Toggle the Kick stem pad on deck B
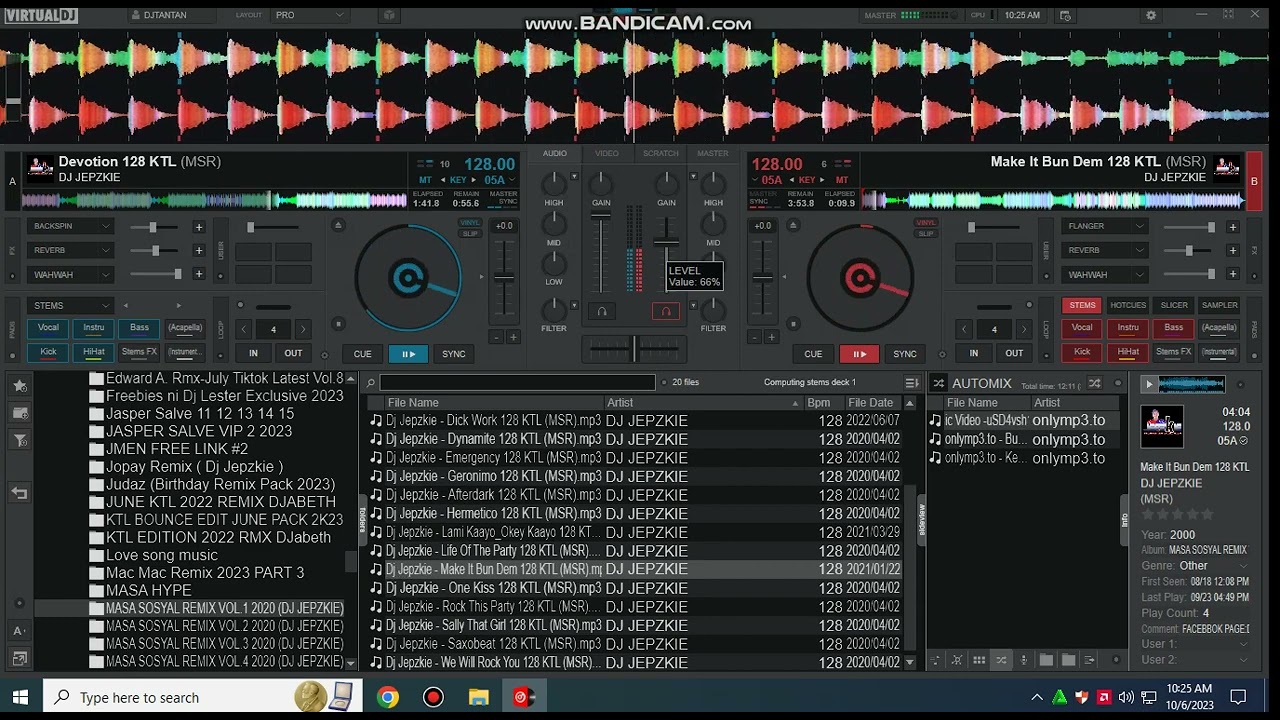 coord(1082,352)
